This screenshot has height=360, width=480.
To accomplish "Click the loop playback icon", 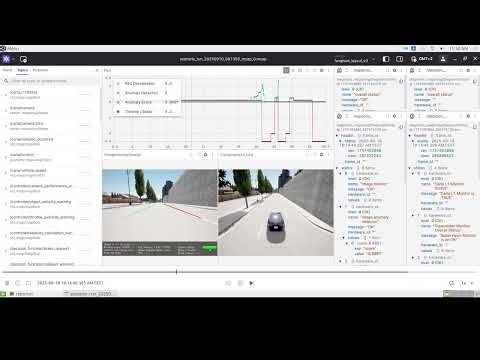I will (x=452, y=283).
